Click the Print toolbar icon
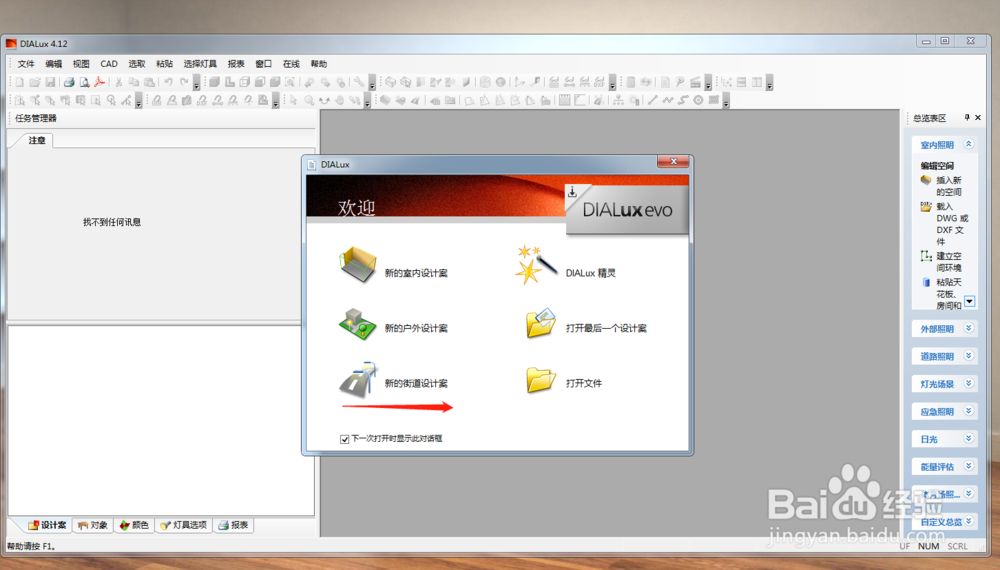The width and height of the screenshot is (1000, 570). click(x=69, y=82)
